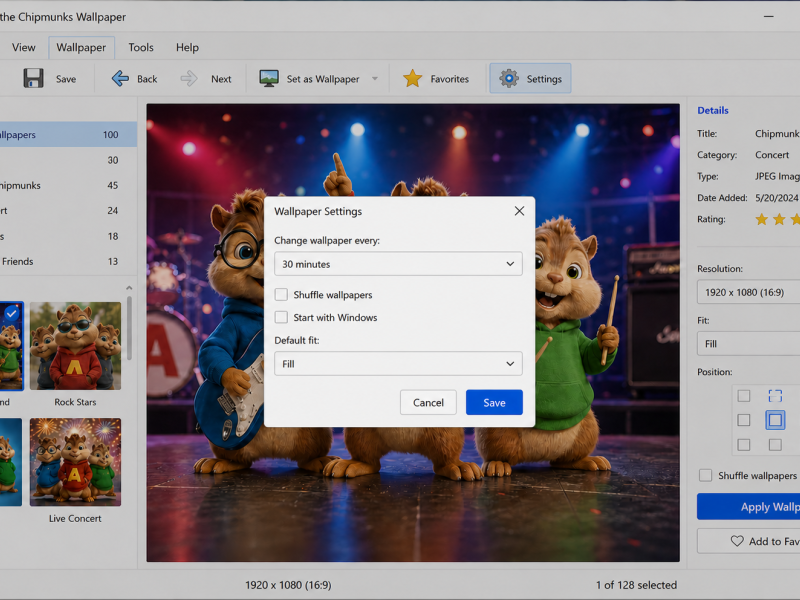The width and height of the screenshot is (800, 600).
Task: Enable Shuffle wallpapers in the dialog
Action: point(281,295)
